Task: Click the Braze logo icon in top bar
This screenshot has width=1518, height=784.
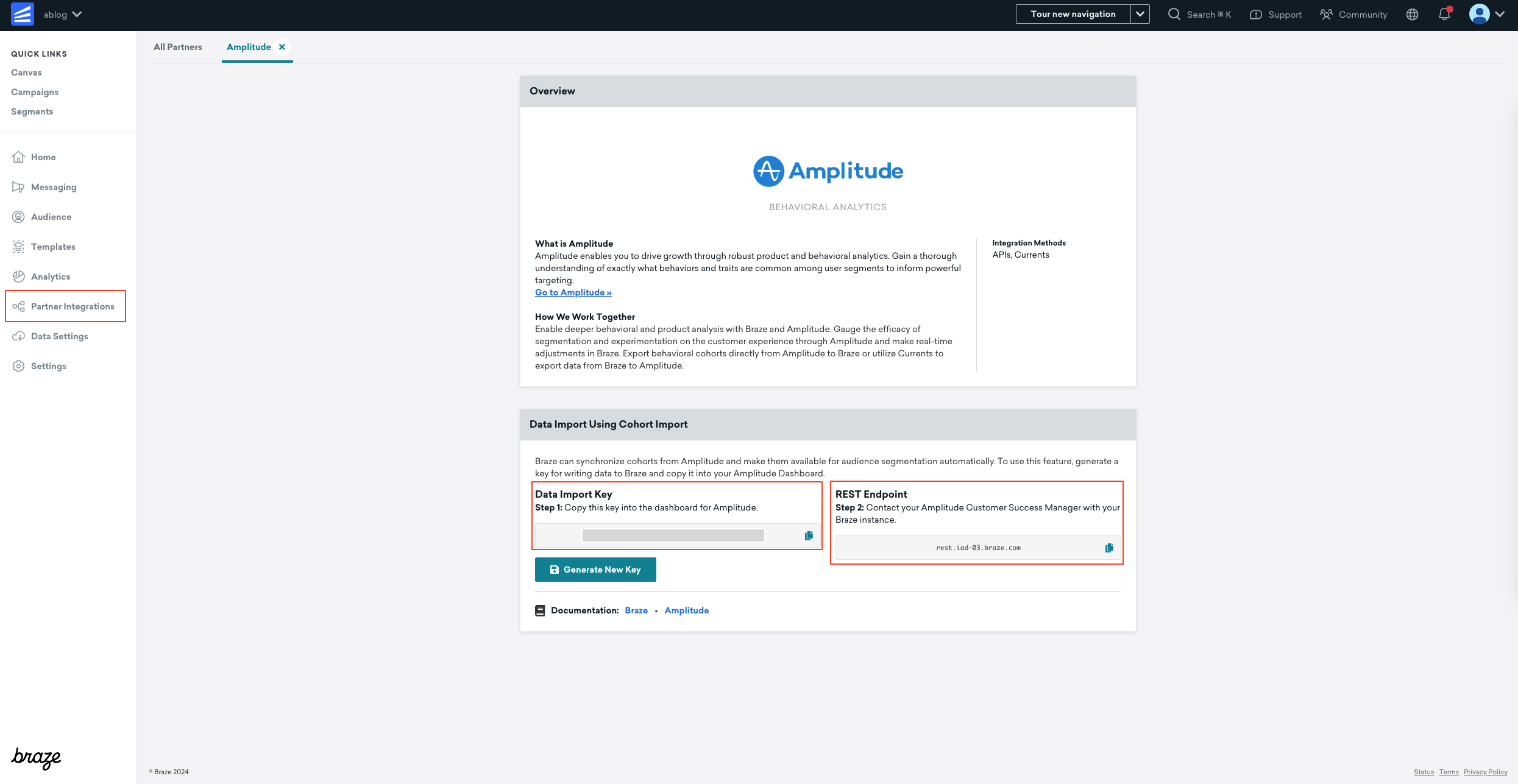Action: coord(23,15)
